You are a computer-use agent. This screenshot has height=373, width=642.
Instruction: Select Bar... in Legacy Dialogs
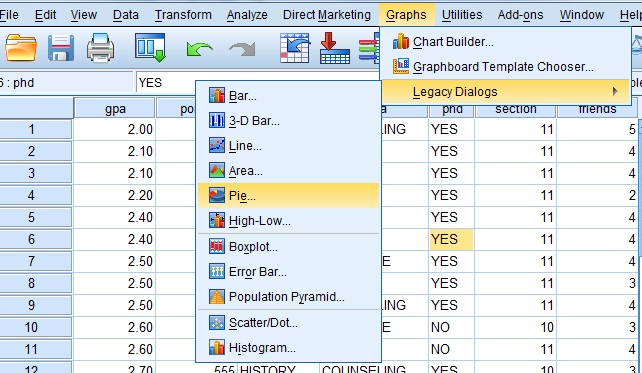(288, 96)
